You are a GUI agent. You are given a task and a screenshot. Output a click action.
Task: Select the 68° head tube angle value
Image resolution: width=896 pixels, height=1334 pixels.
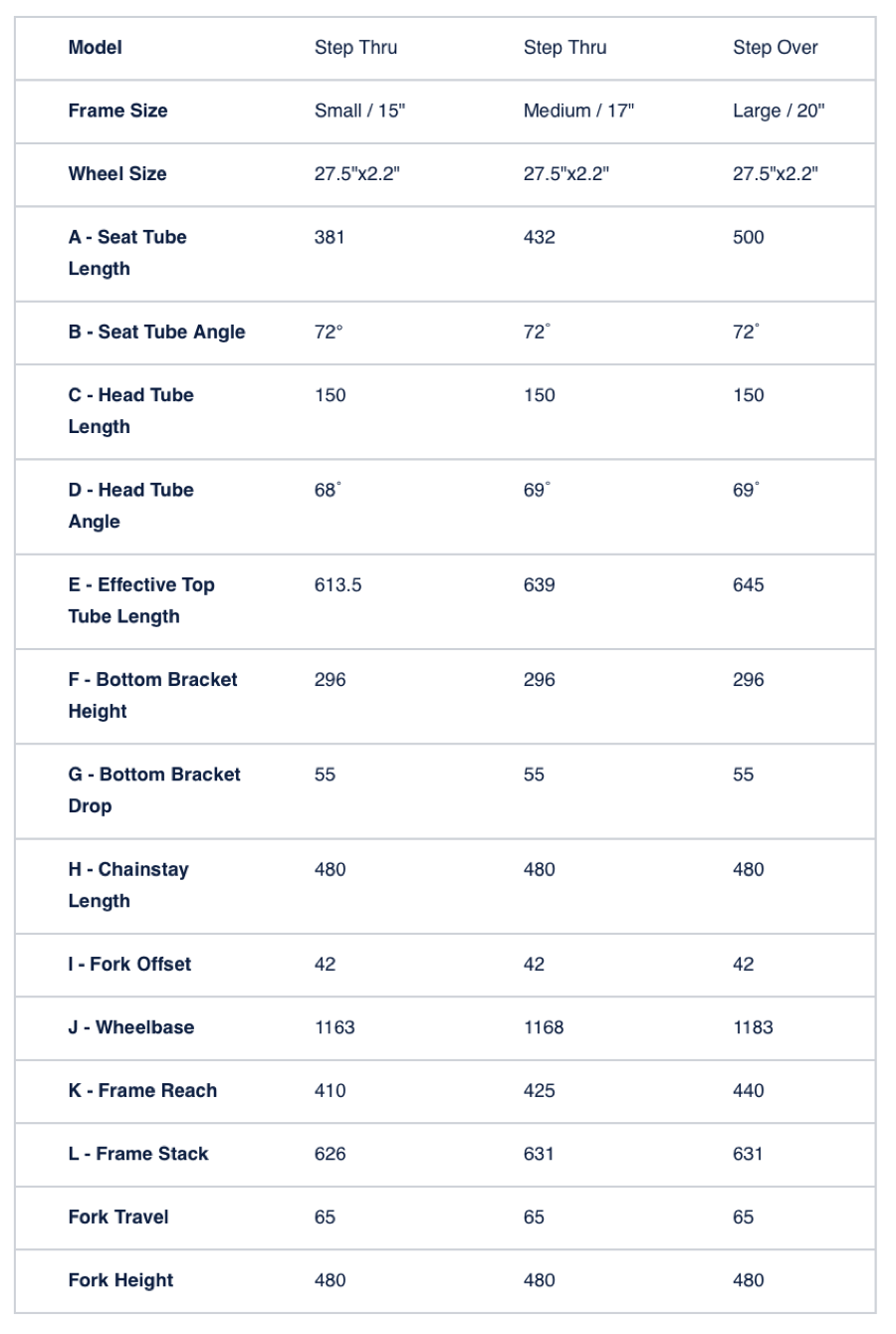pyautogui.click(x=328, y=490)
